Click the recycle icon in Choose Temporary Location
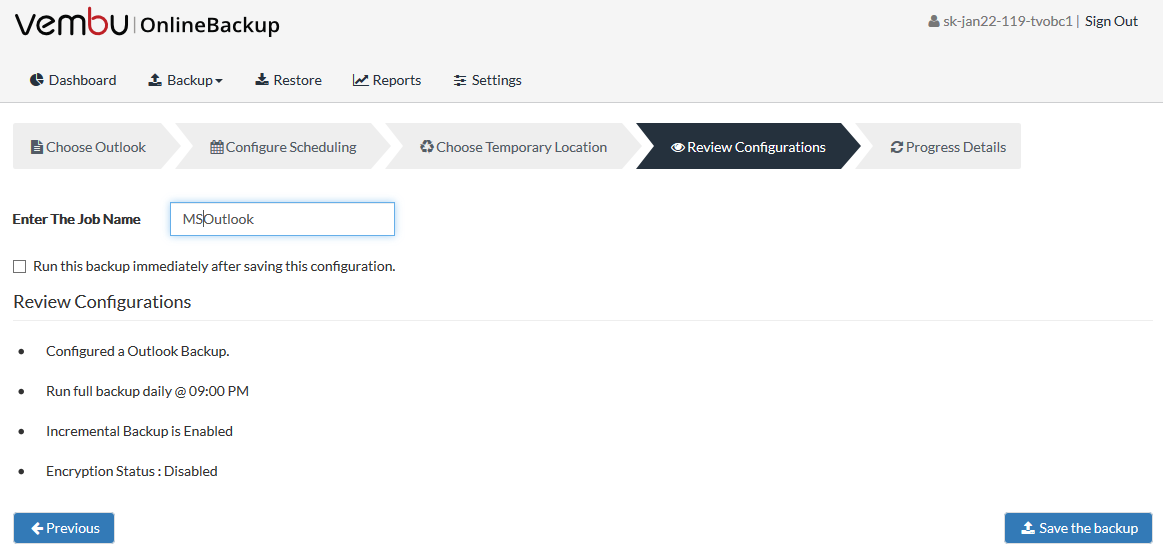This screenshot has width=1163, height=553. 426,147
